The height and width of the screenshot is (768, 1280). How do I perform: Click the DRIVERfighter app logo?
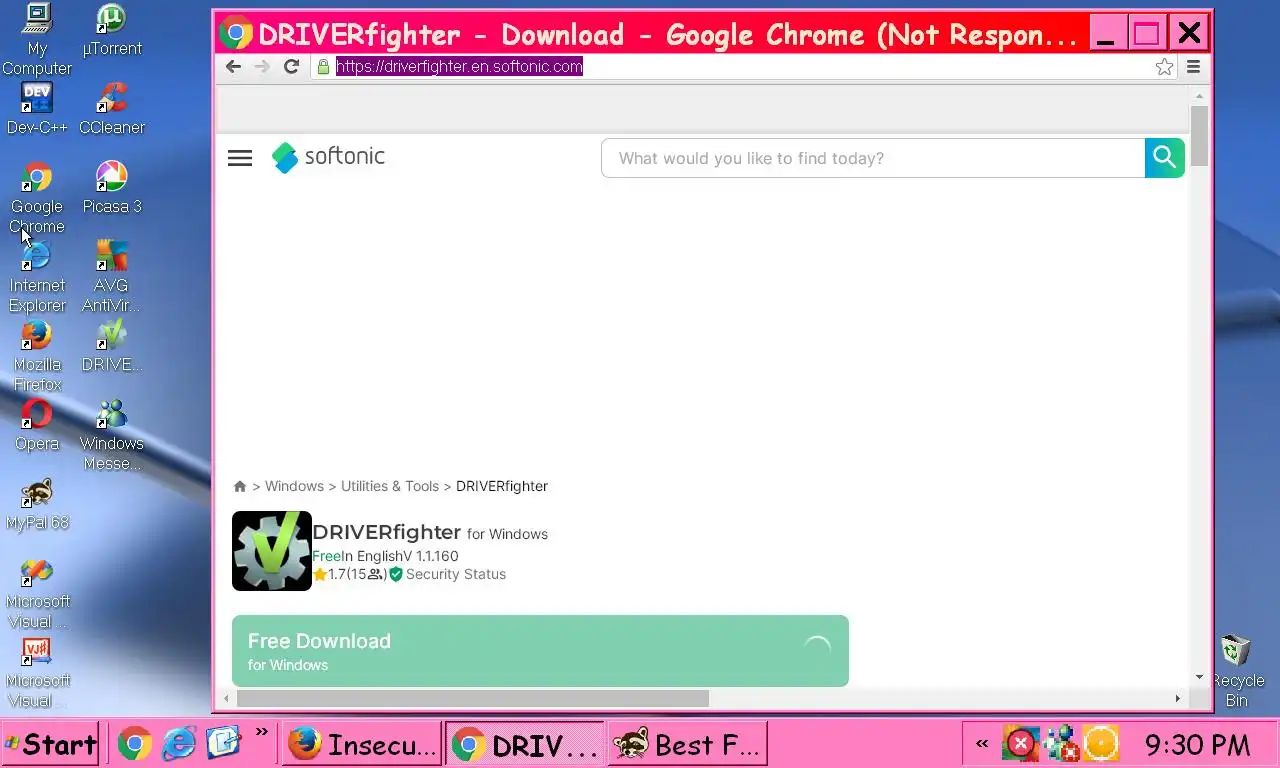272,551
